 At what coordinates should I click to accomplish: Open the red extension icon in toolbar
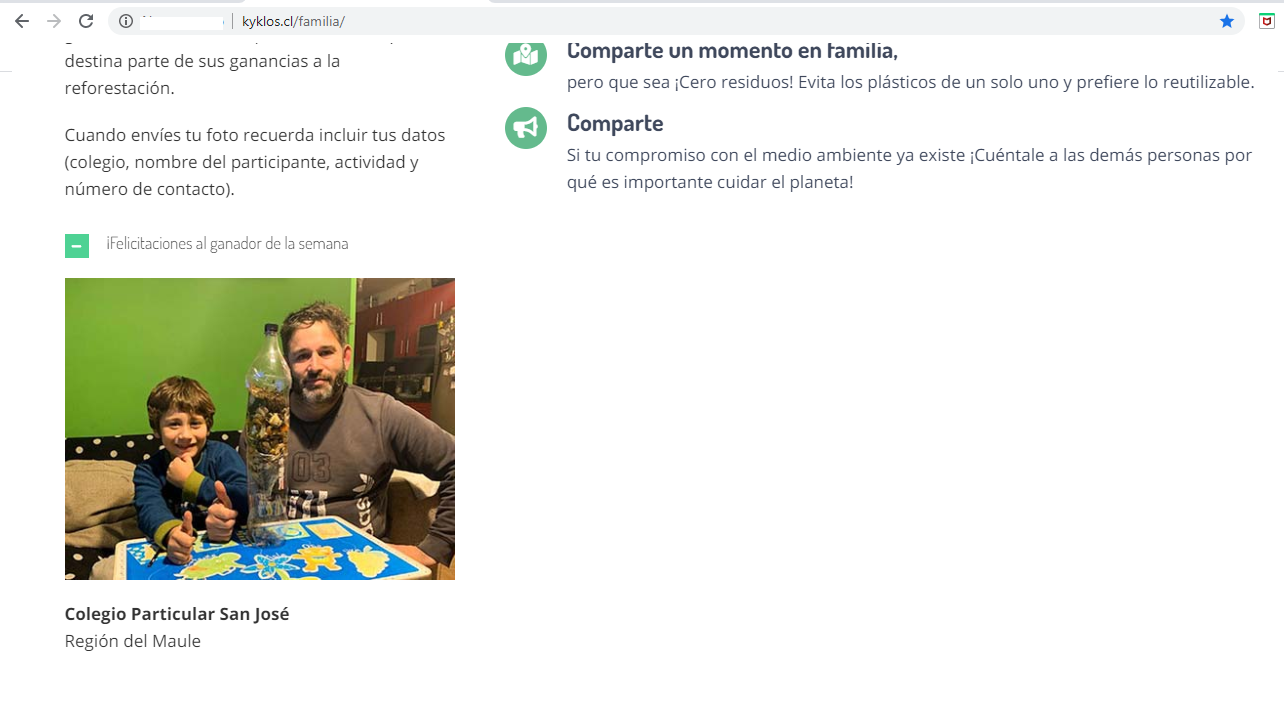(x=1266, y=21)
